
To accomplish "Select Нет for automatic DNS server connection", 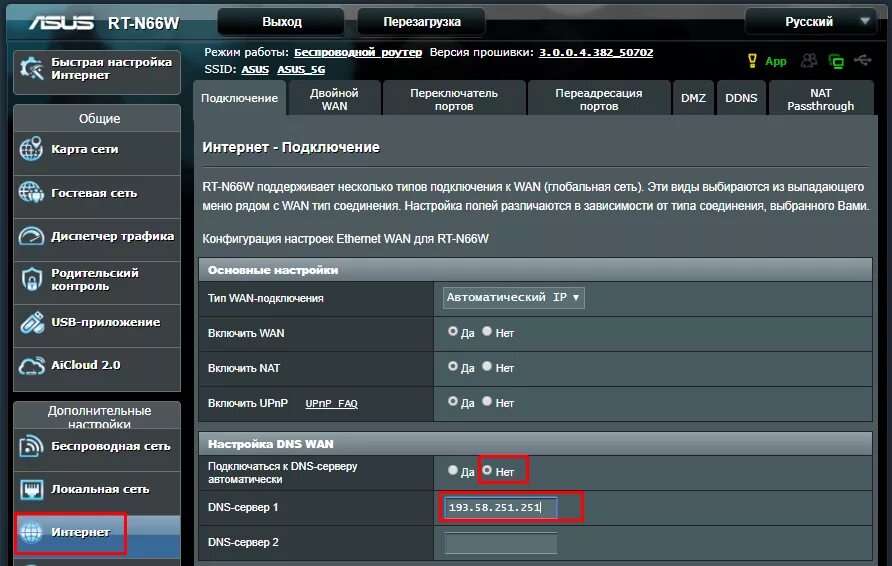I will (487, 470).
